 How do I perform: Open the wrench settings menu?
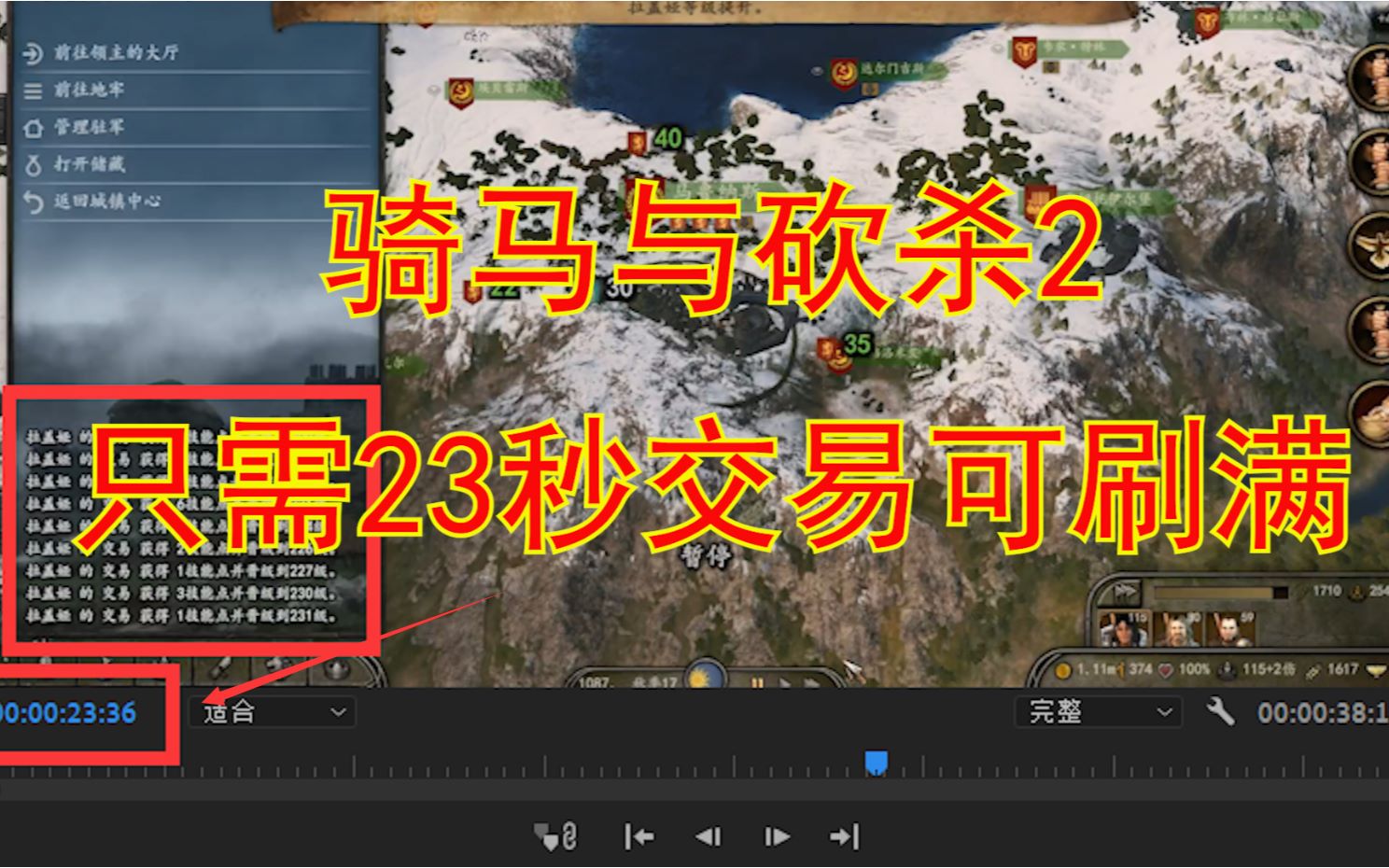coord(1219,712)
